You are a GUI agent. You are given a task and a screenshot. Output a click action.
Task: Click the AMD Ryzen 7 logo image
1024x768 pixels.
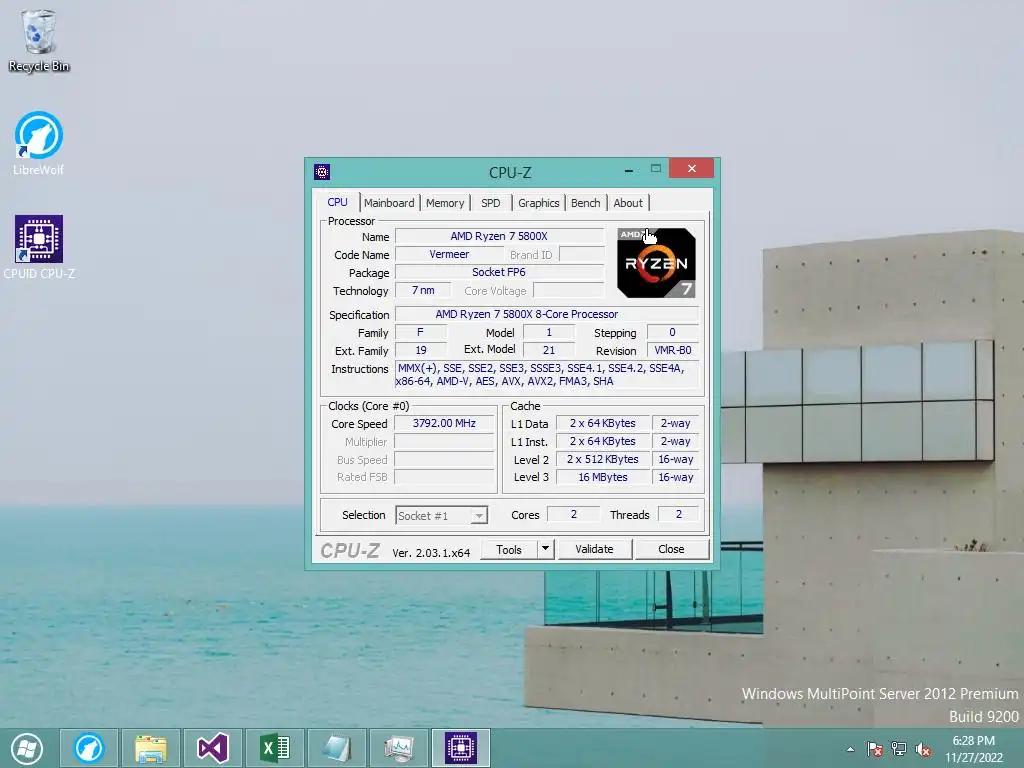(x=656, y=263)
